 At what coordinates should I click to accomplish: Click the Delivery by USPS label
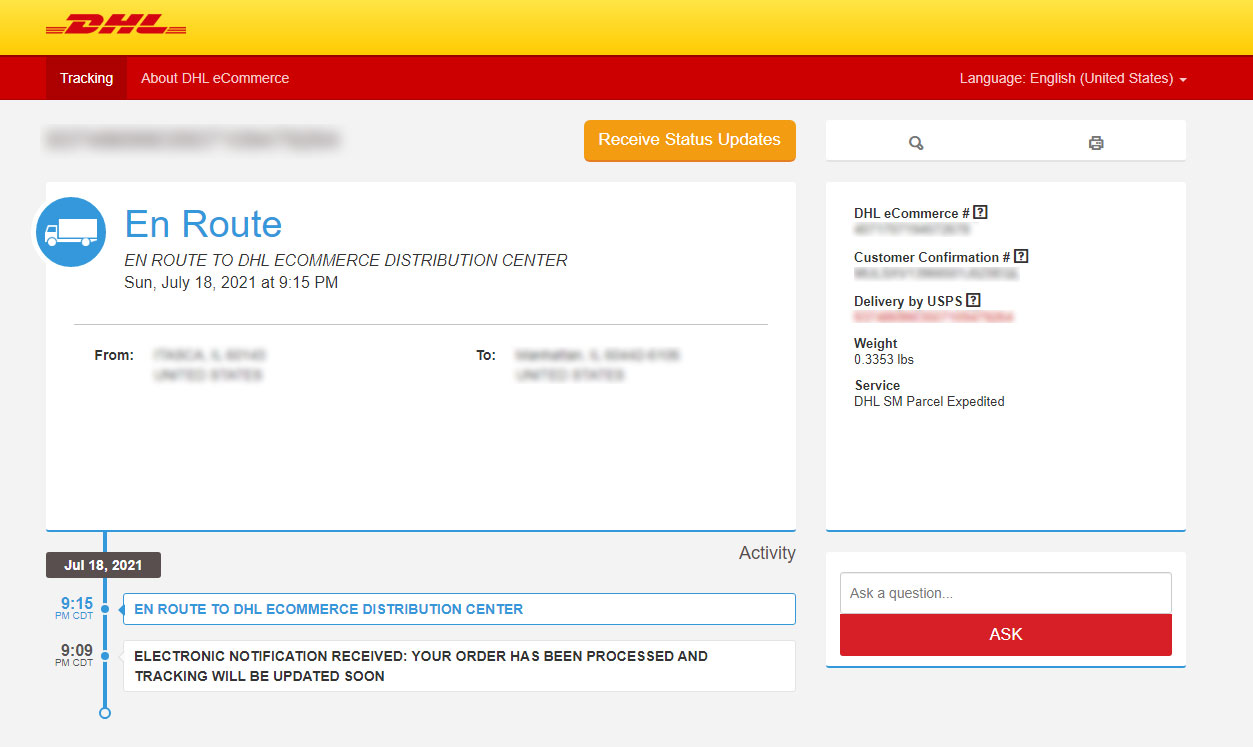tap(908, 301)
